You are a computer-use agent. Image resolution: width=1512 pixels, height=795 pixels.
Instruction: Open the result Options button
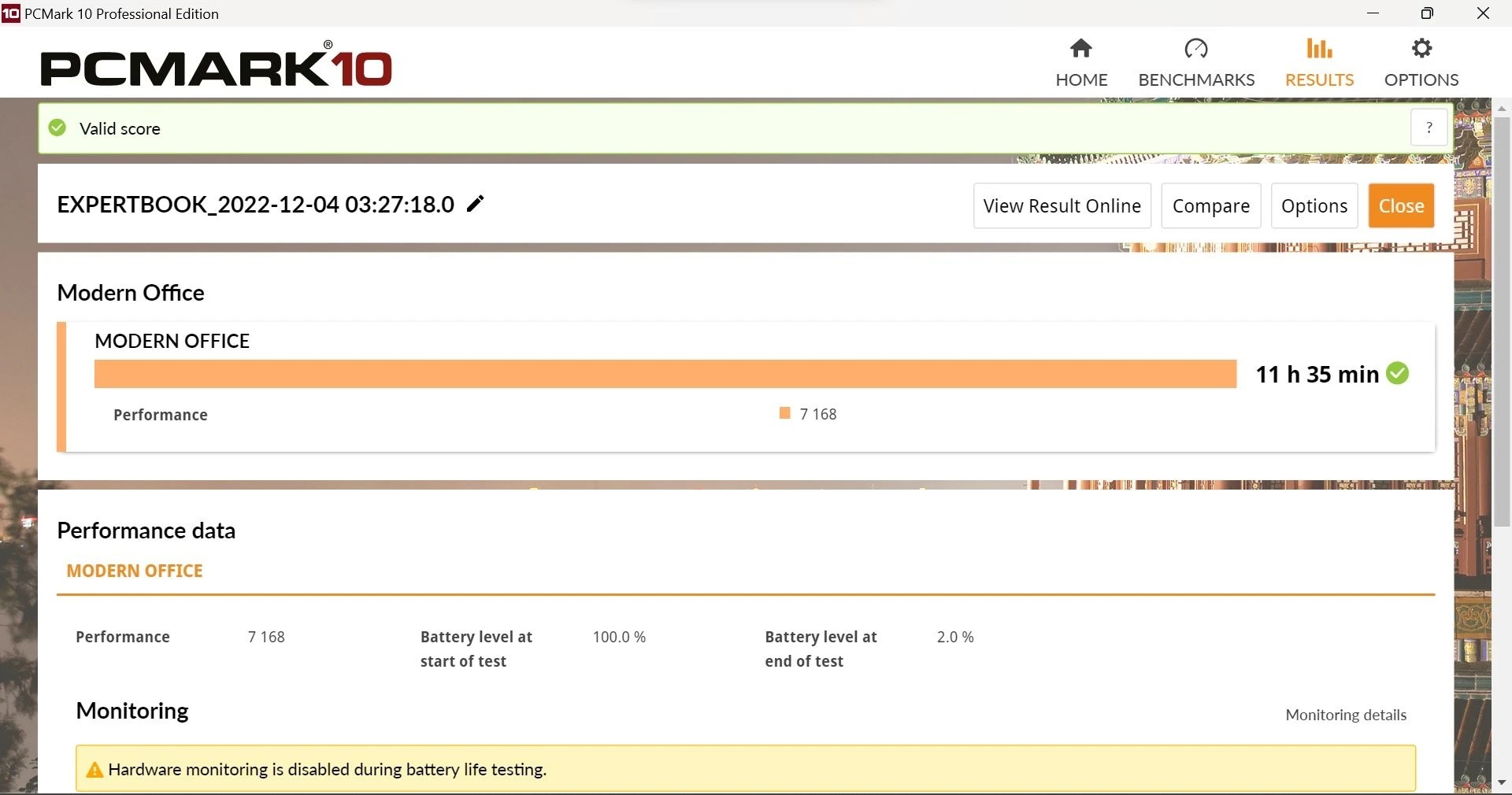pyautogui.click(x=1314, y=206)
